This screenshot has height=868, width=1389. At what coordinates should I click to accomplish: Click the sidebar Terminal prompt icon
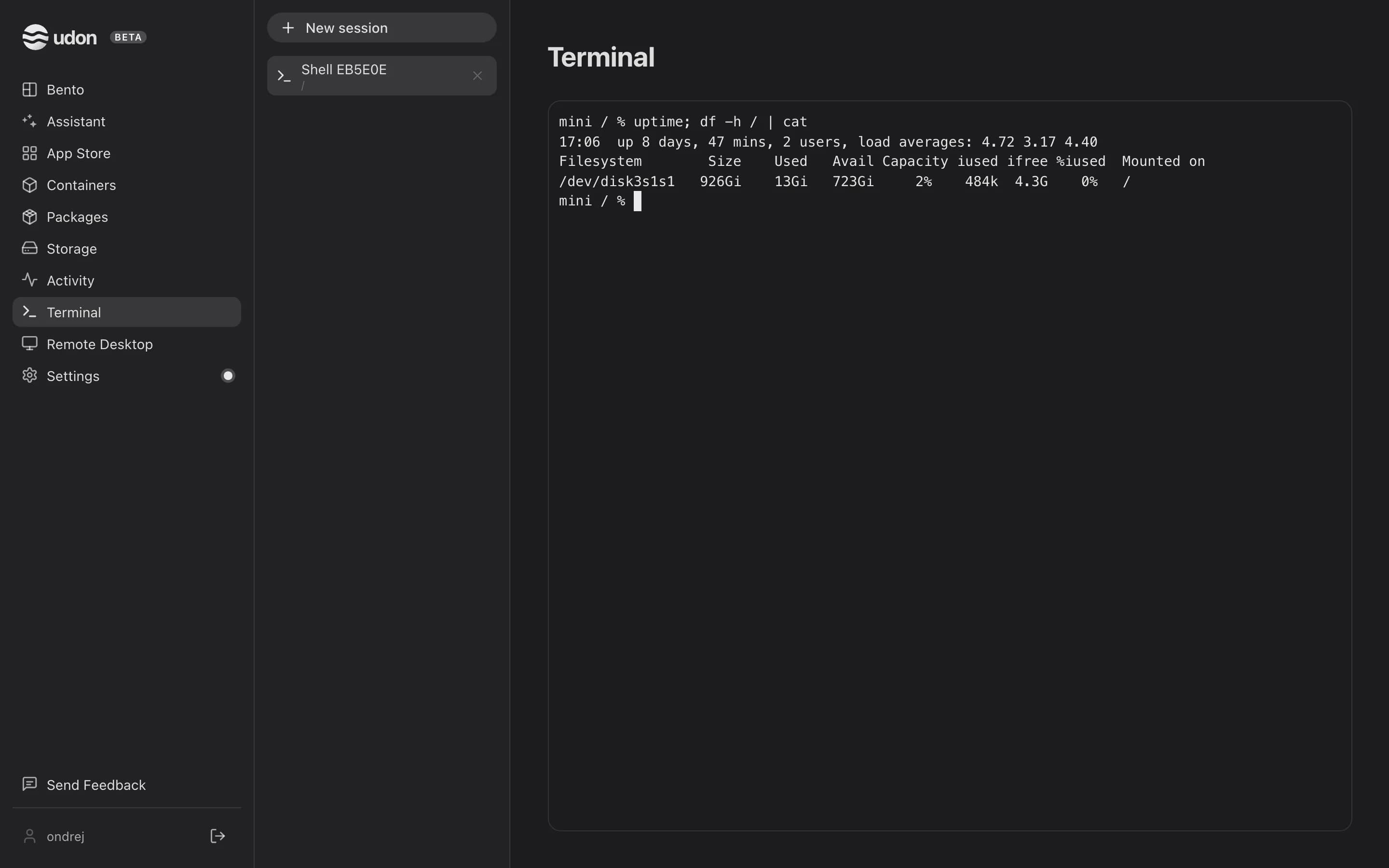point(29,312)
